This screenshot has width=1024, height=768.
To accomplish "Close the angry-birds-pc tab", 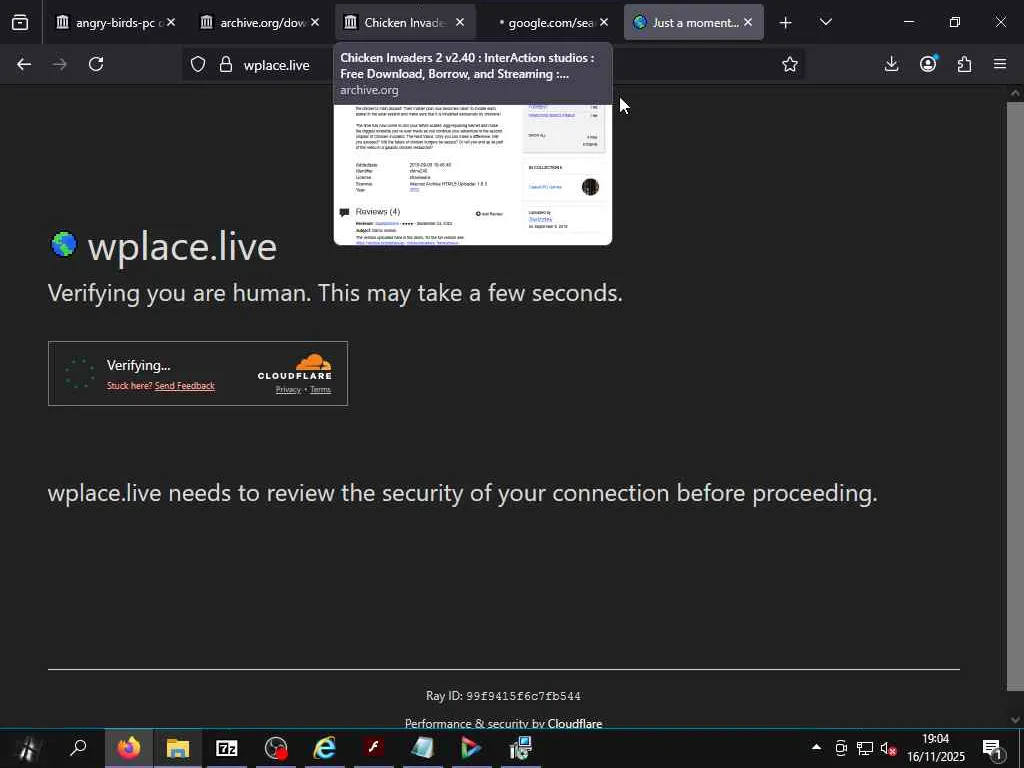I will (x=170, y=22).
